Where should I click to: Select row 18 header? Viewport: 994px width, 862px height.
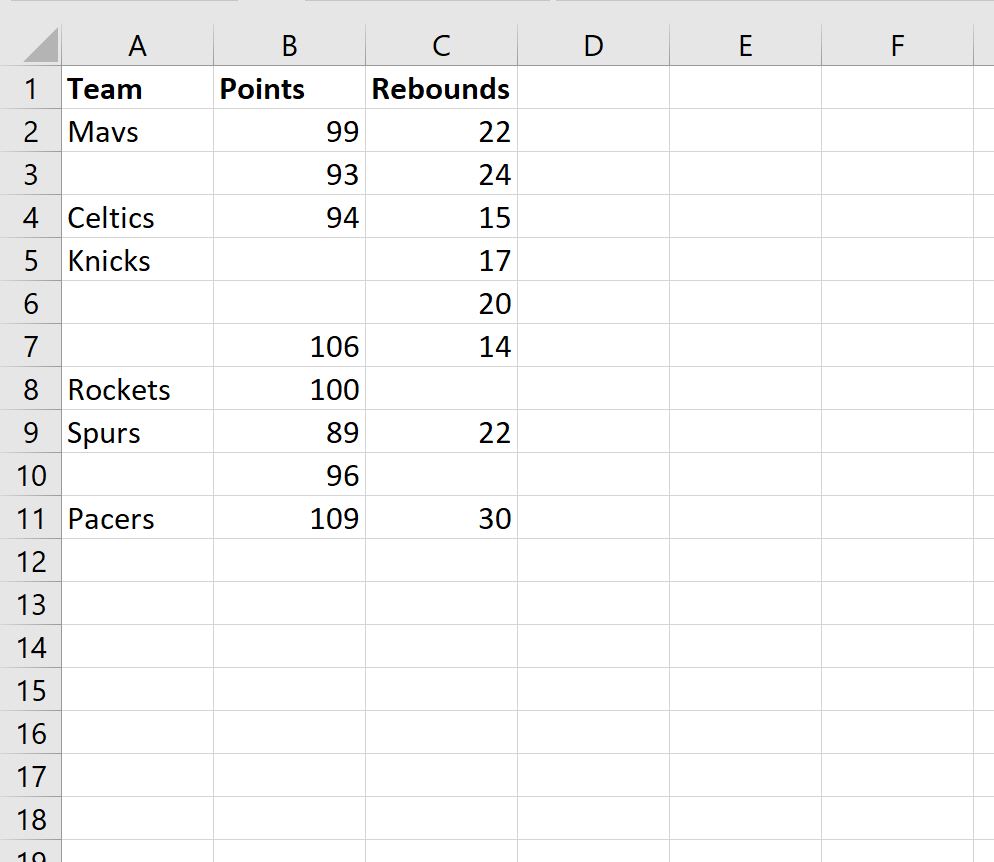click(31, 820)
